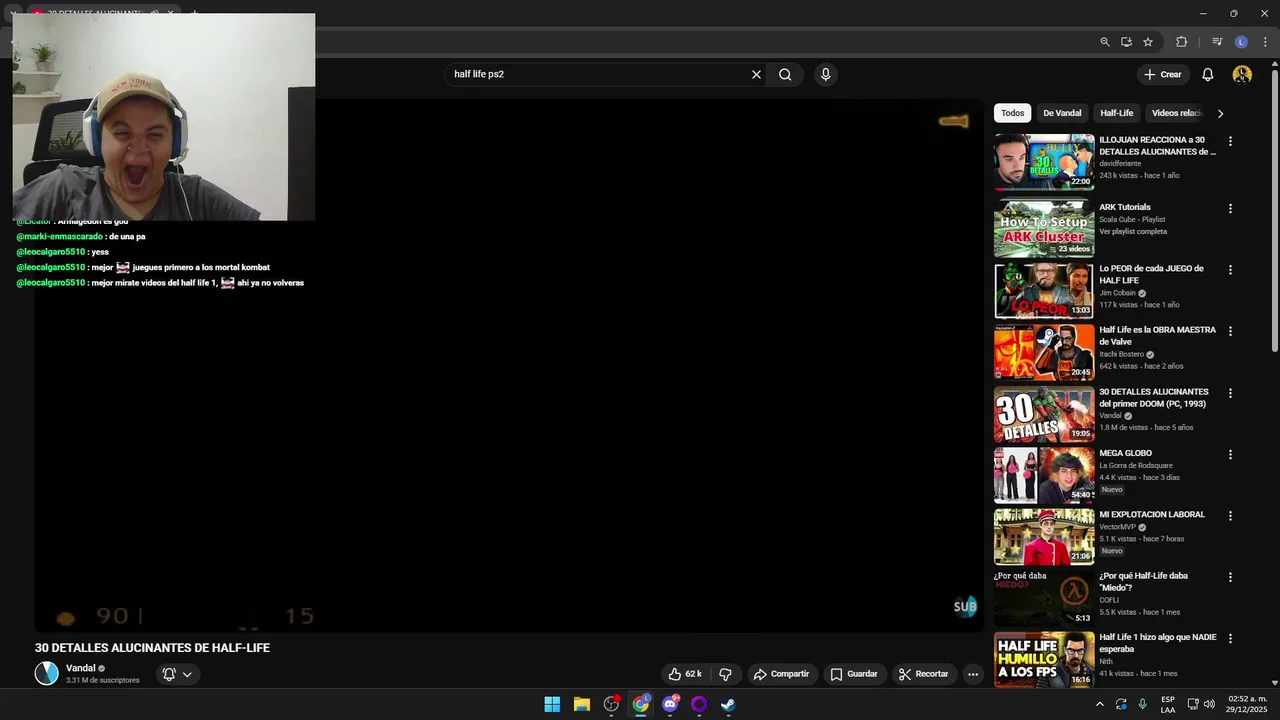Show more filter chips with arrow

tap(1220, 113)
